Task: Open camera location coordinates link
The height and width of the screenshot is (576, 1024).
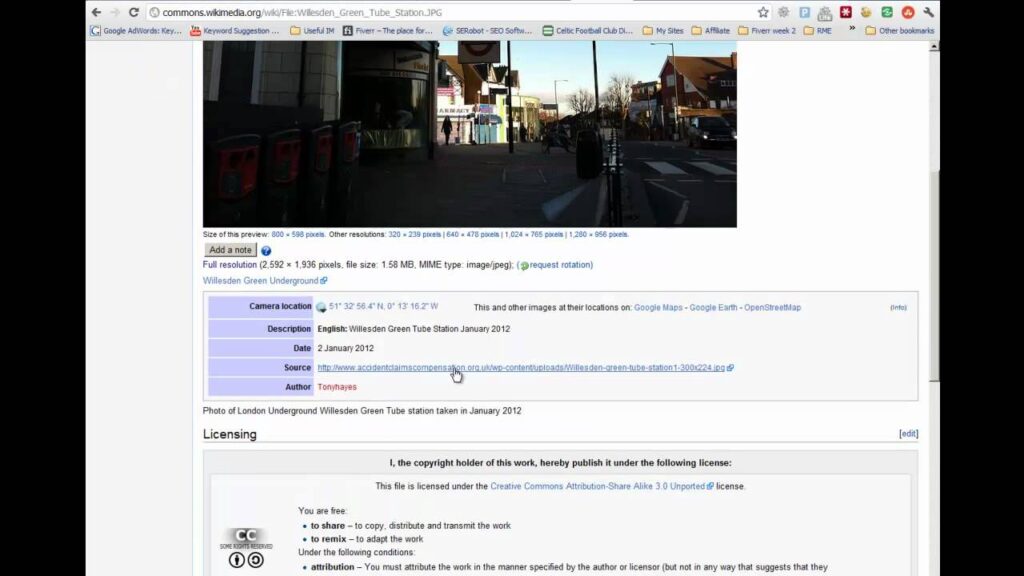Action: pos(383,306)
